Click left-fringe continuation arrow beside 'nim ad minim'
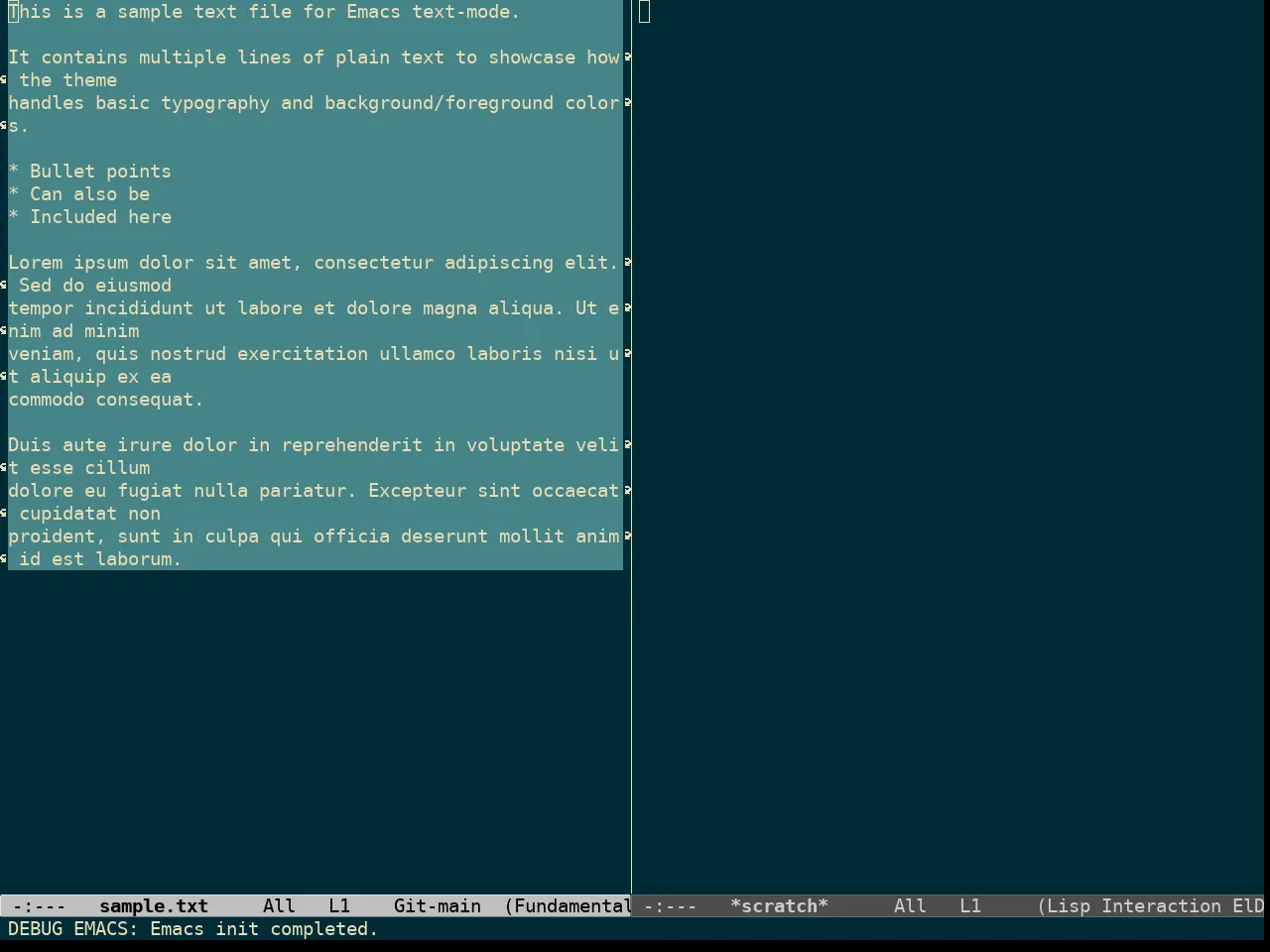 [4, 331]
